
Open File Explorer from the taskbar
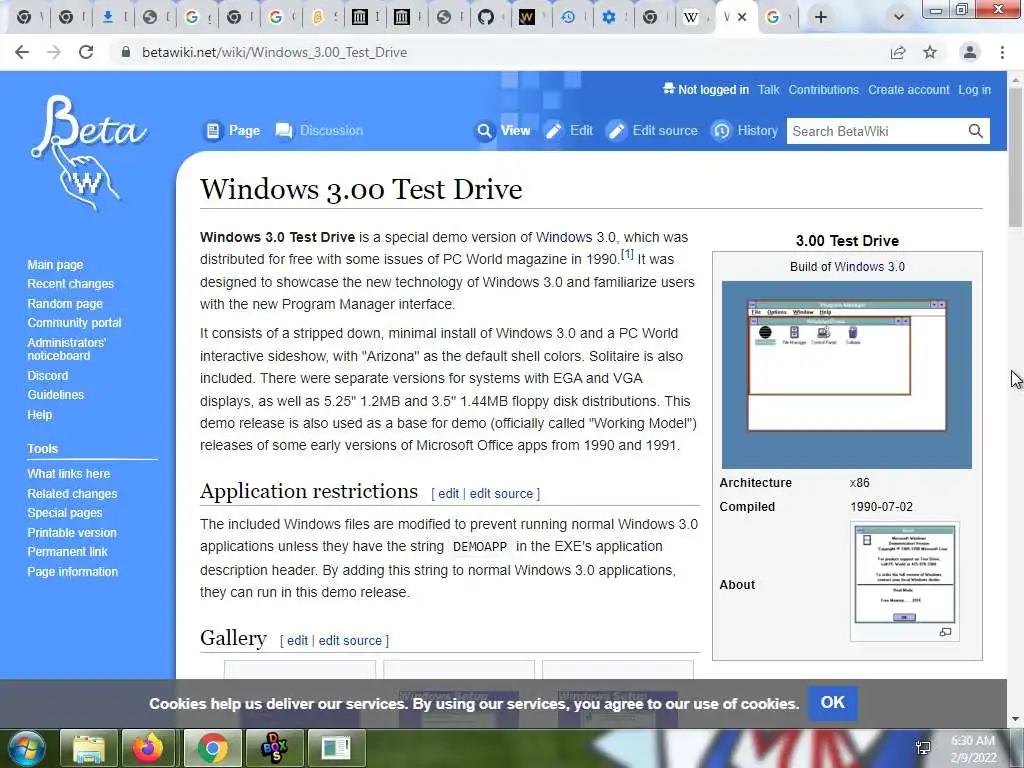(89, 748)
